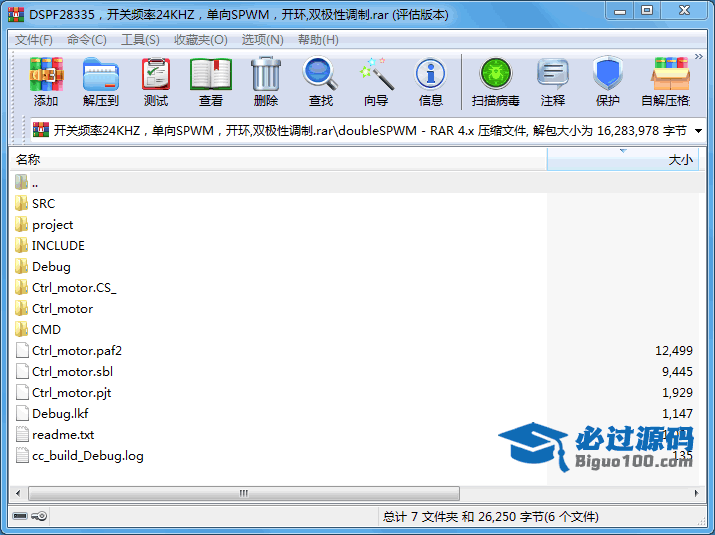
Task: Click the WinRAR title bar icon
Action: point(16,15)
